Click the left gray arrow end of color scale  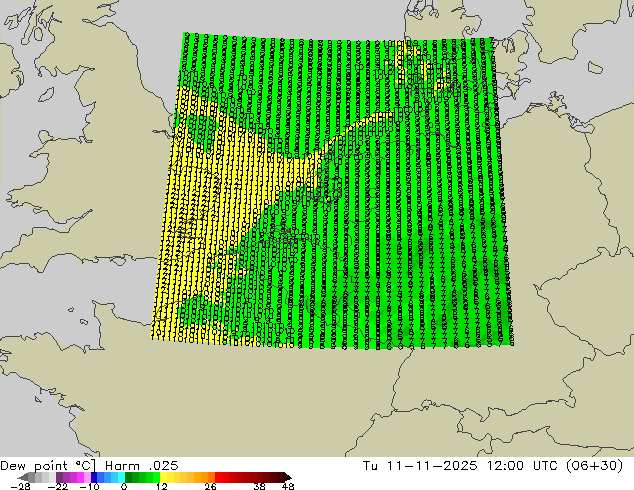23,477
